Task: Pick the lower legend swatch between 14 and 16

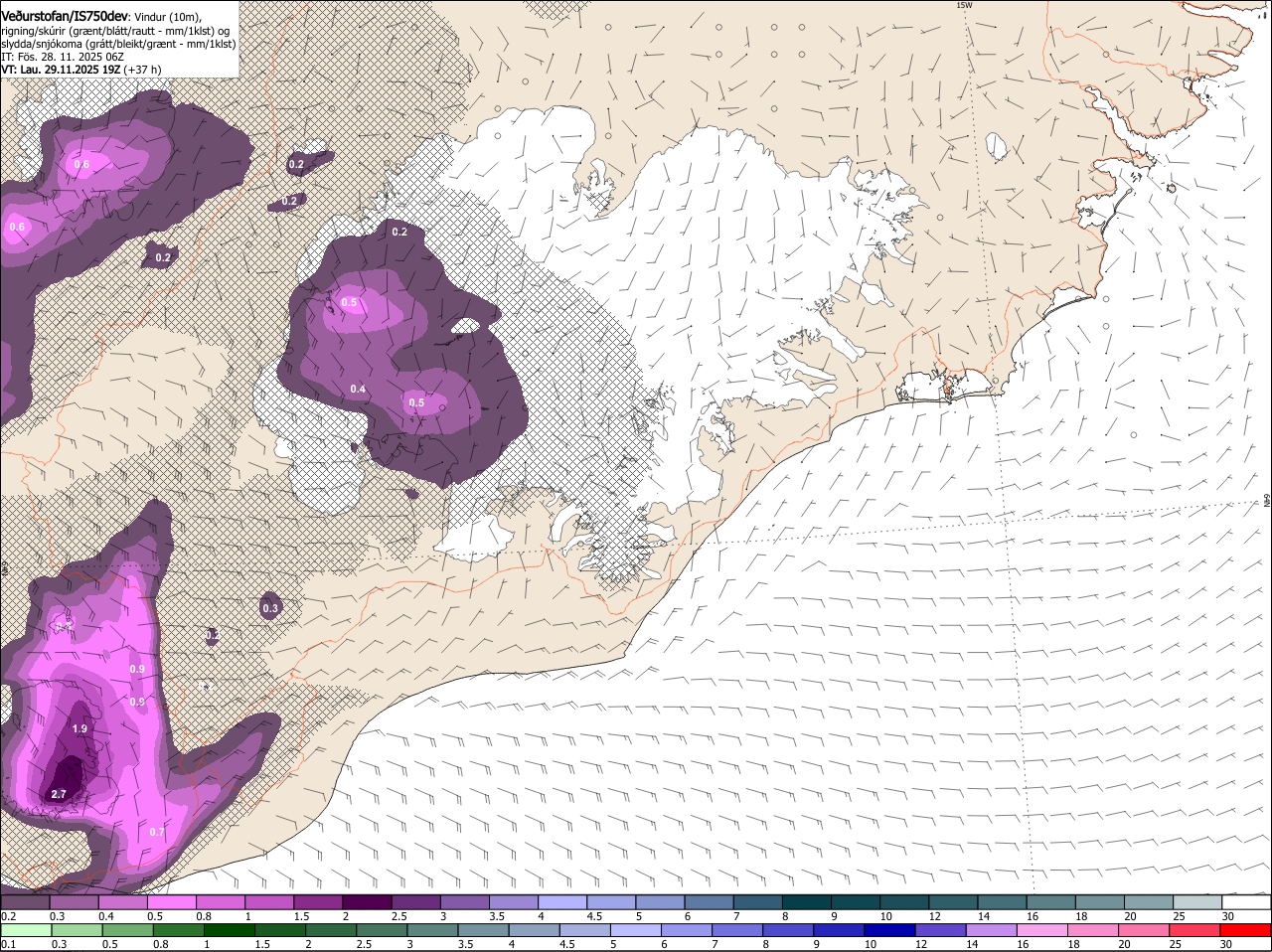Action: [991, 931]
